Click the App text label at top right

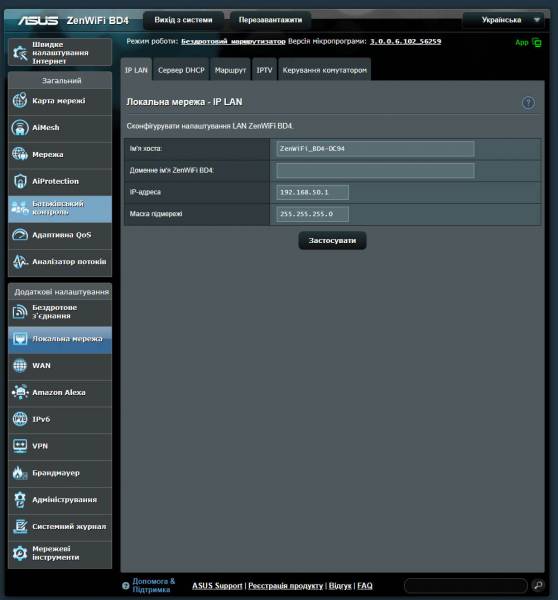(x=522, y=42)
